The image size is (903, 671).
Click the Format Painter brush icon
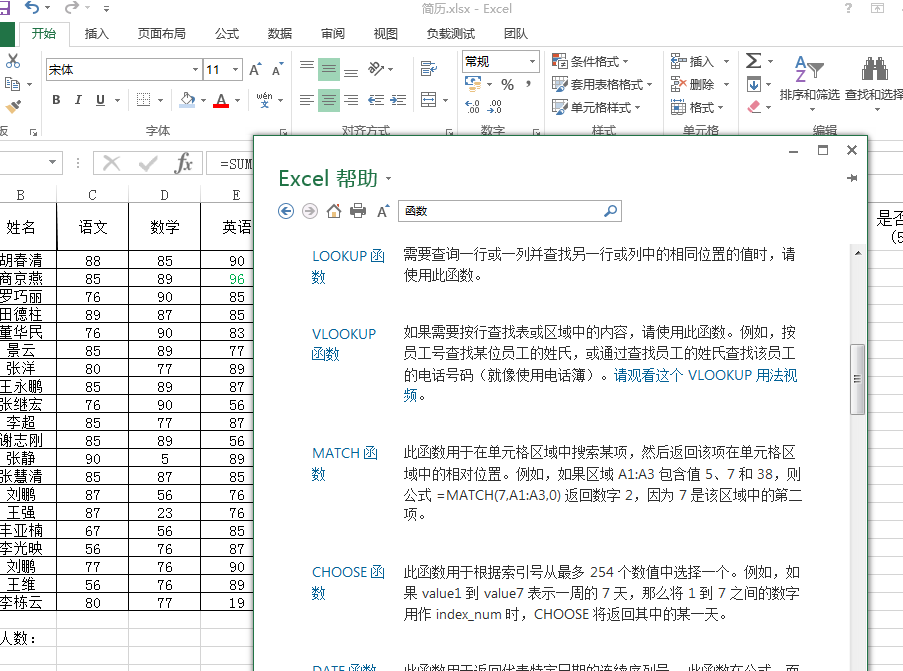pyautogui.click(x=13, y=107)
